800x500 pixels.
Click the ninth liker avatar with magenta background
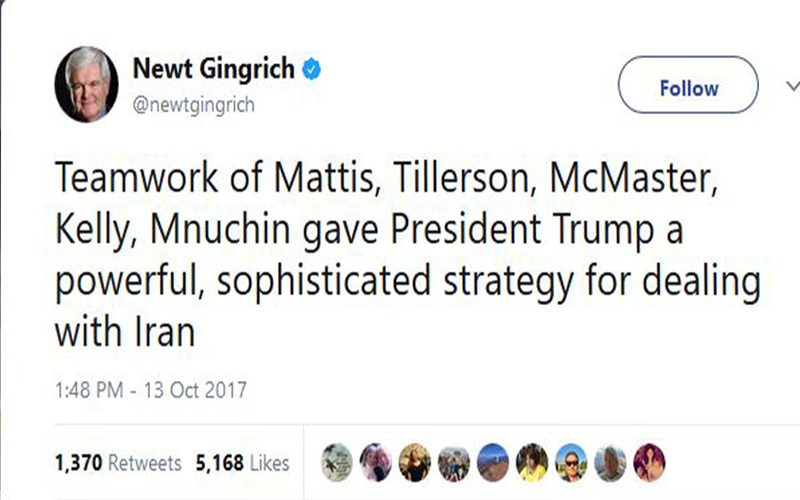(649, 463)
